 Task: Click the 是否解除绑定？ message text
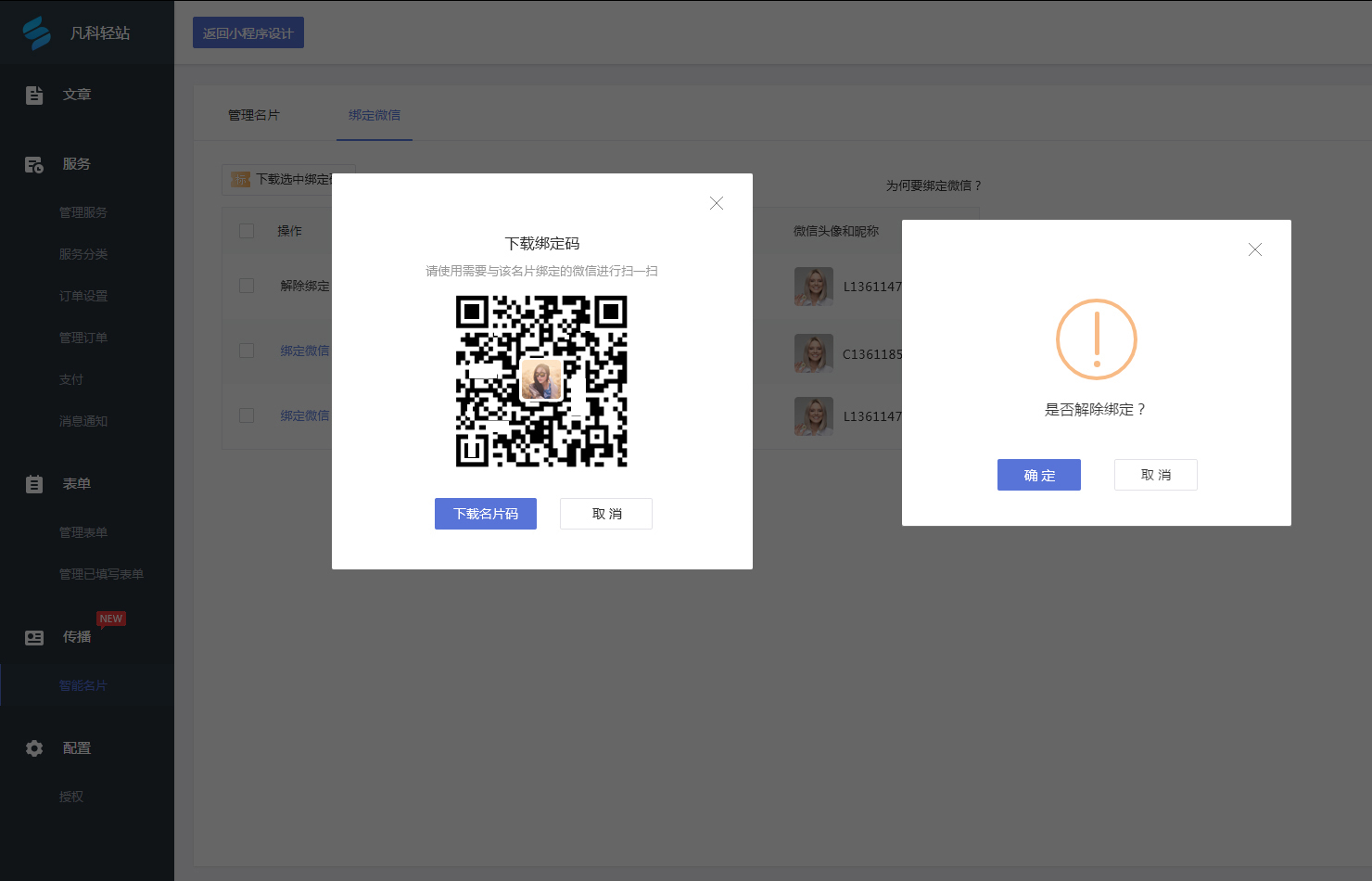1096,409
